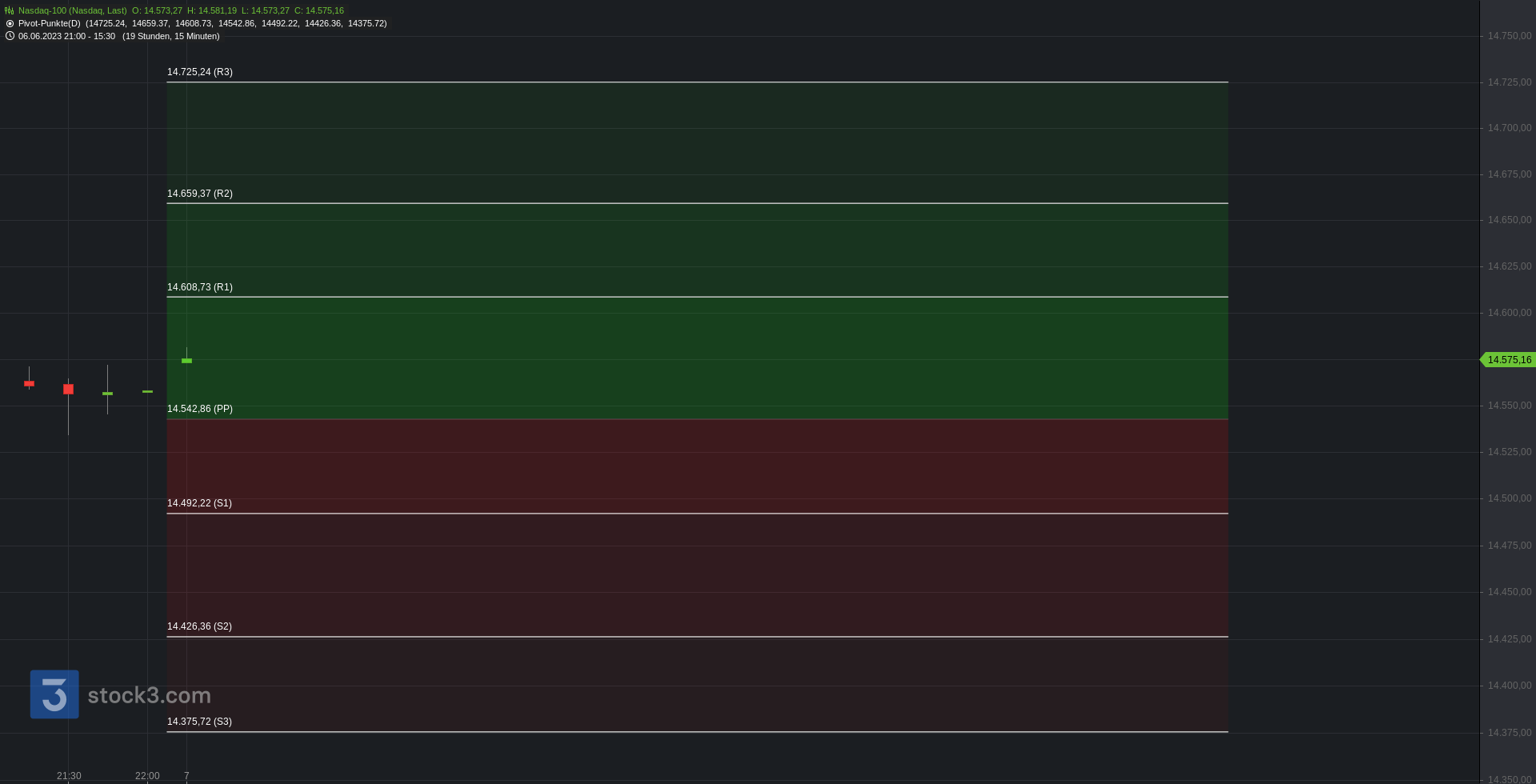Click the 14.542,86 (PP) pivot point label
The height and width of the screenshot is (784, 1536).
pyautogui.click(x=200, y=409)
